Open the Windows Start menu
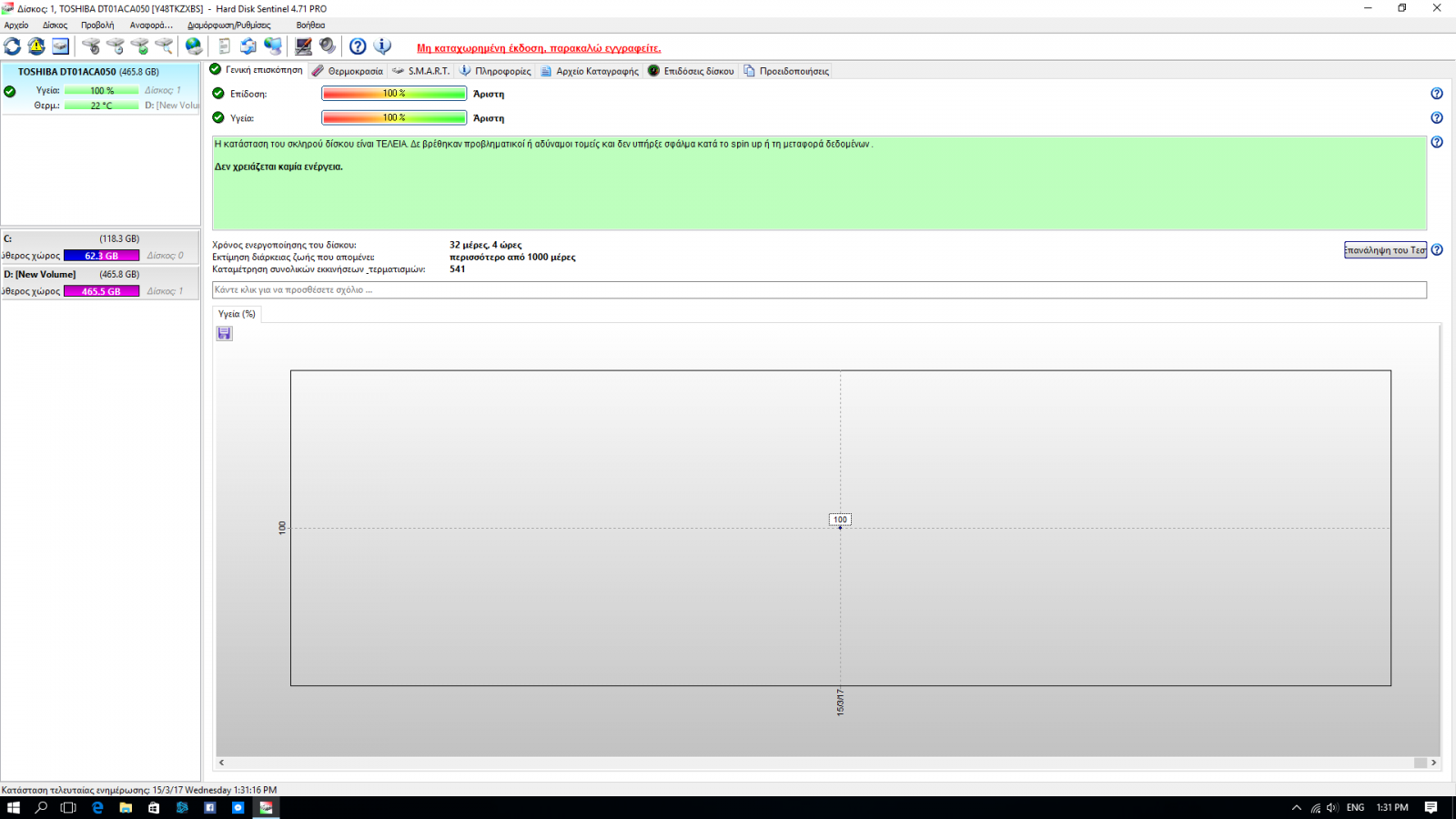 tap(14, 807)
